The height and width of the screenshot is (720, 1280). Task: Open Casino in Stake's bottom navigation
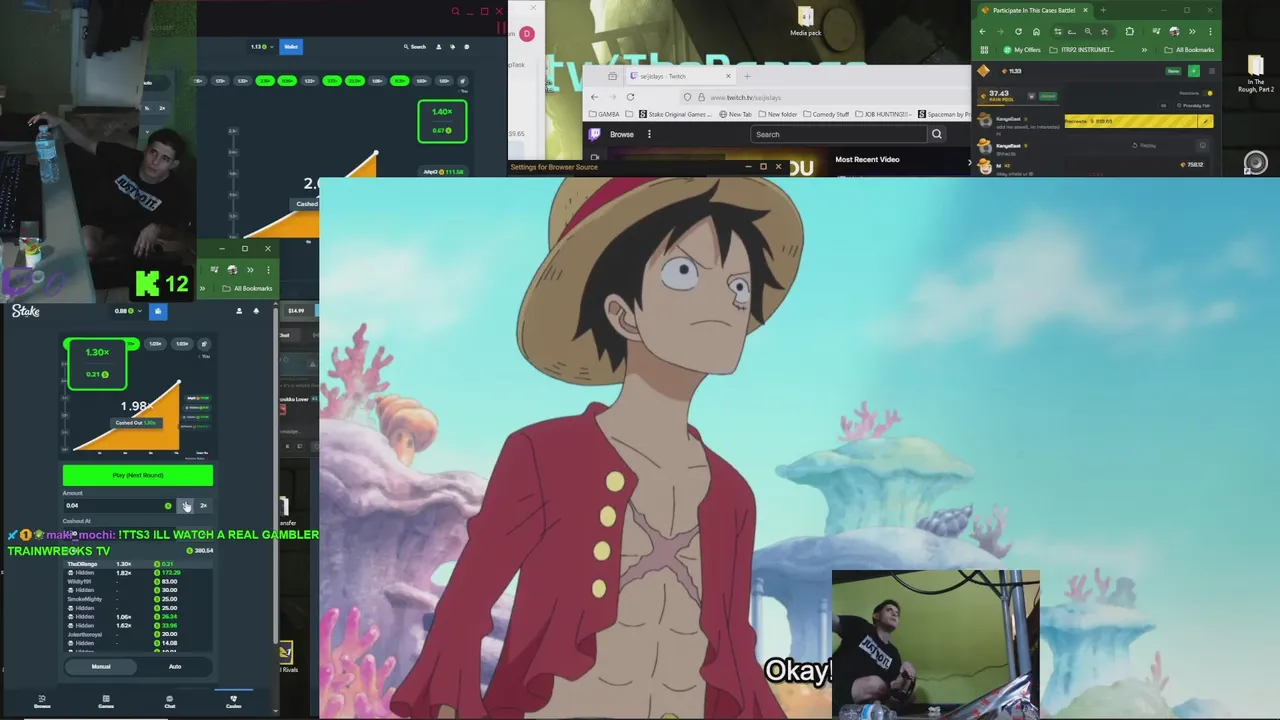tap(234, 701)
